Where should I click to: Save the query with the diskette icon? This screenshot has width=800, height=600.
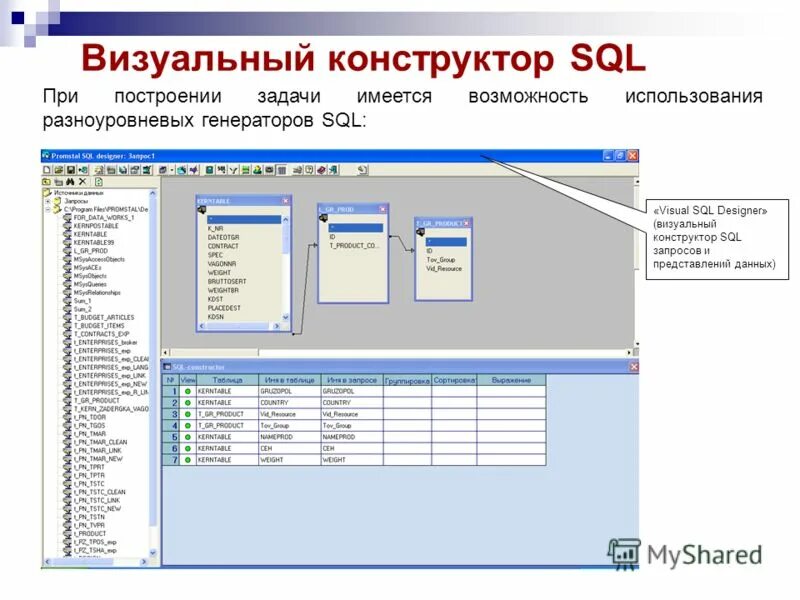(x=69, y=174)
